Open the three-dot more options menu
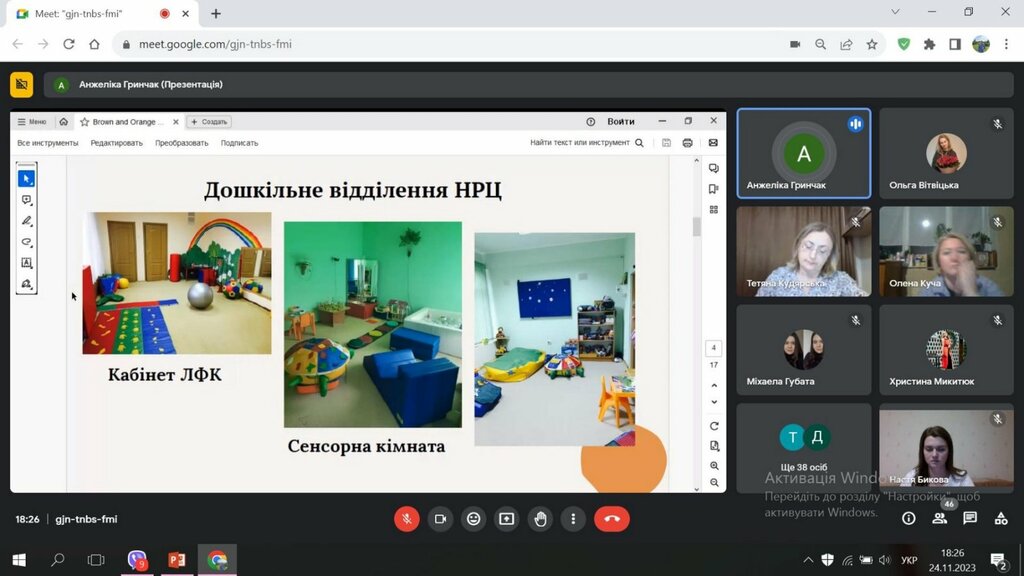This screenshot has height=576, width=1024. coord(573,519)
